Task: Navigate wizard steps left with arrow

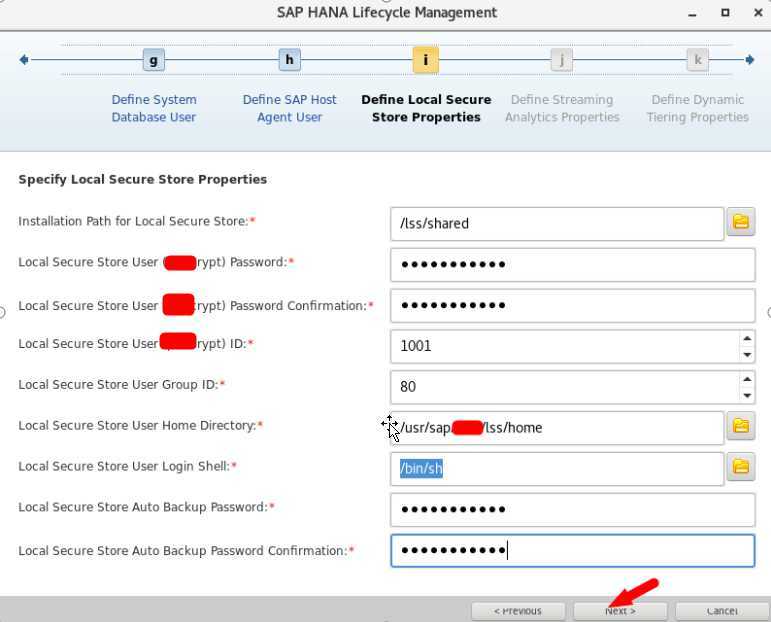Action: 24,60
